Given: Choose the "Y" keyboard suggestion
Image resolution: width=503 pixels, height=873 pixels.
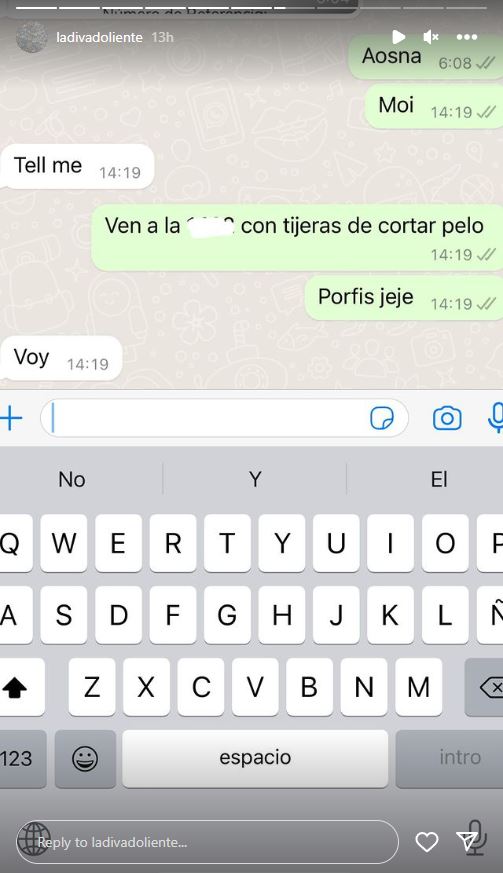Looking at the screenshot, I should point(255,479).
